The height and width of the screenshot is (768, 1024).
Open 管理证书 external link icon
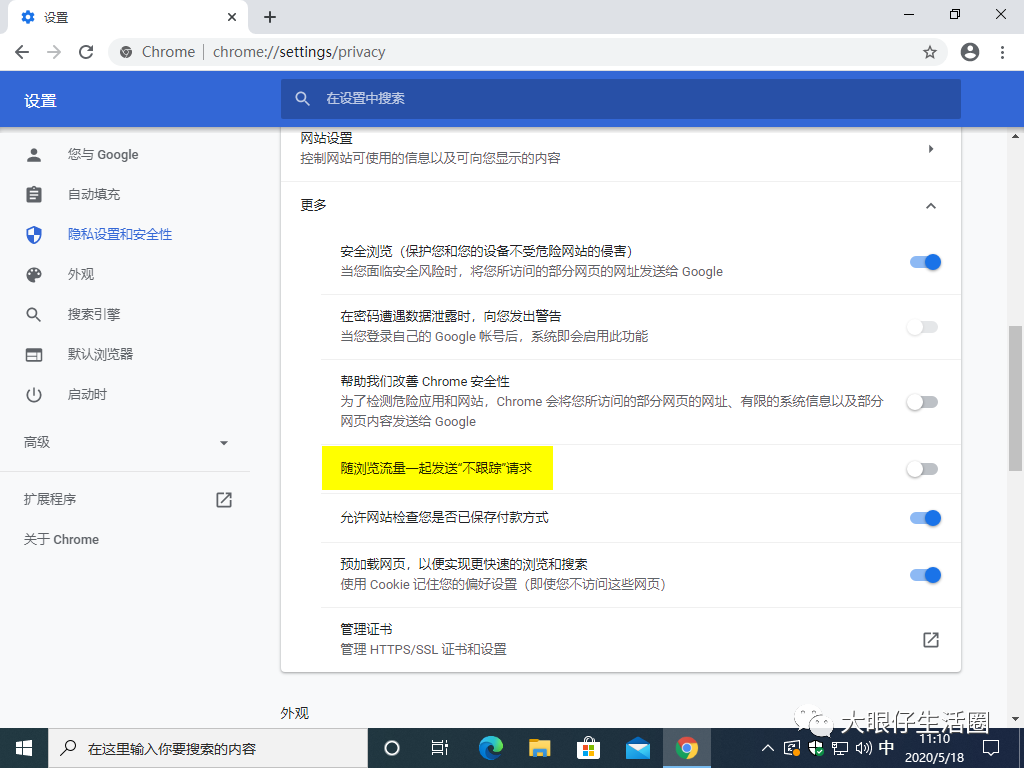pos(931,640)
